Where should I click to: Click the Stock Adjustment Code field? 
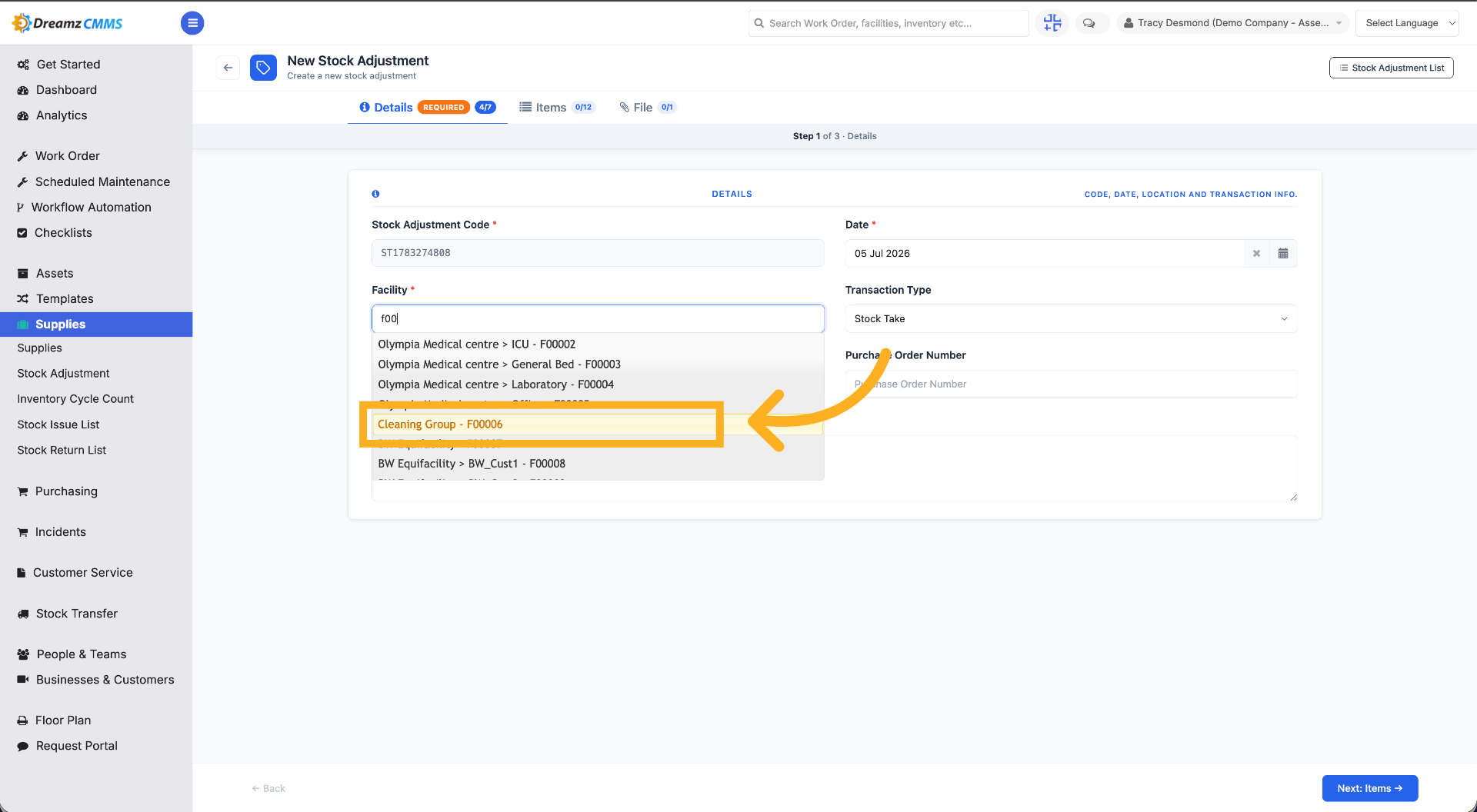click(x=598, y=253)
